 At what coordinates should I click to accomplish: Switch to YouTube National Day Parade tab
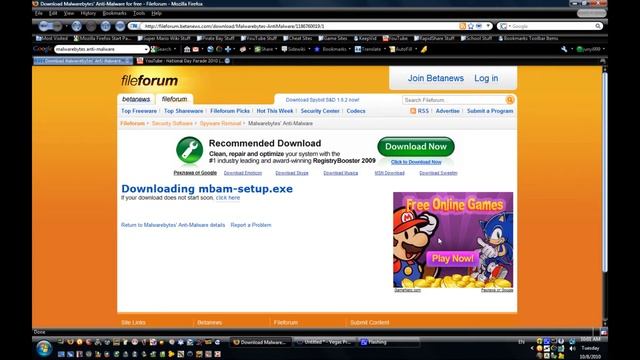tap(183, 61)
